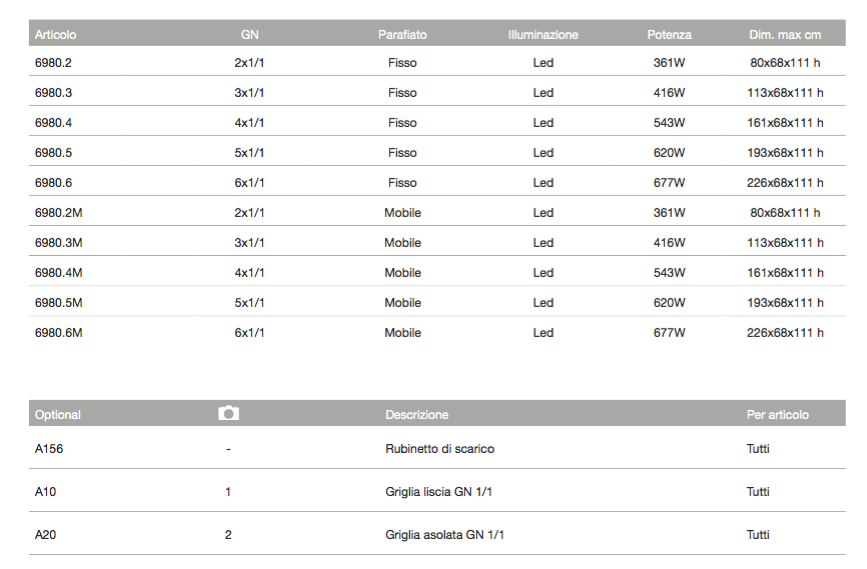Image resolution: width=867 pixels, height=569 pixels.
Task: Click the Dim. max cm header
Action: point(785,34)
